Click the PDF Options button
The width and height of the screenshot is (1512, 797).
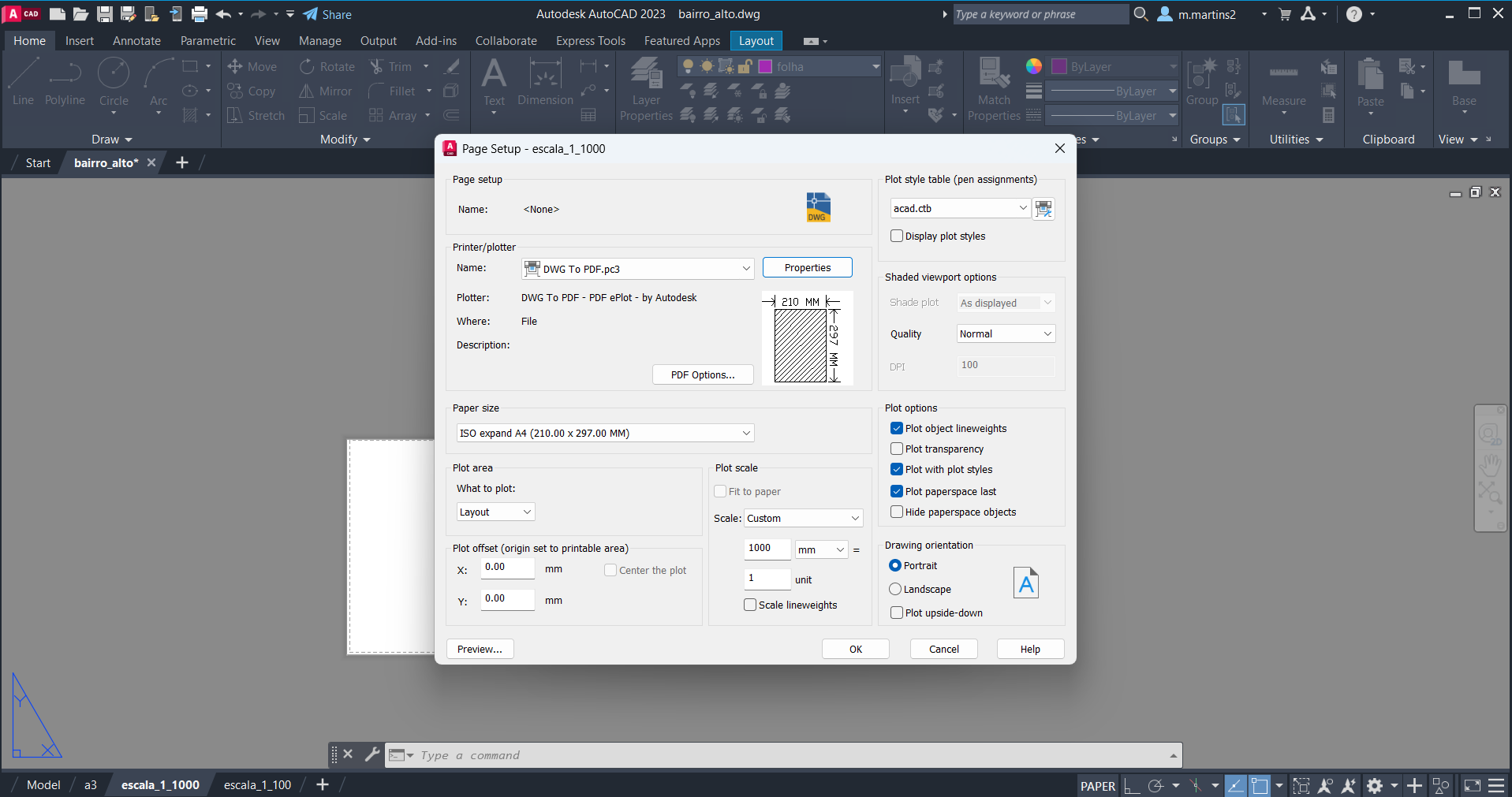pos(703,375)
